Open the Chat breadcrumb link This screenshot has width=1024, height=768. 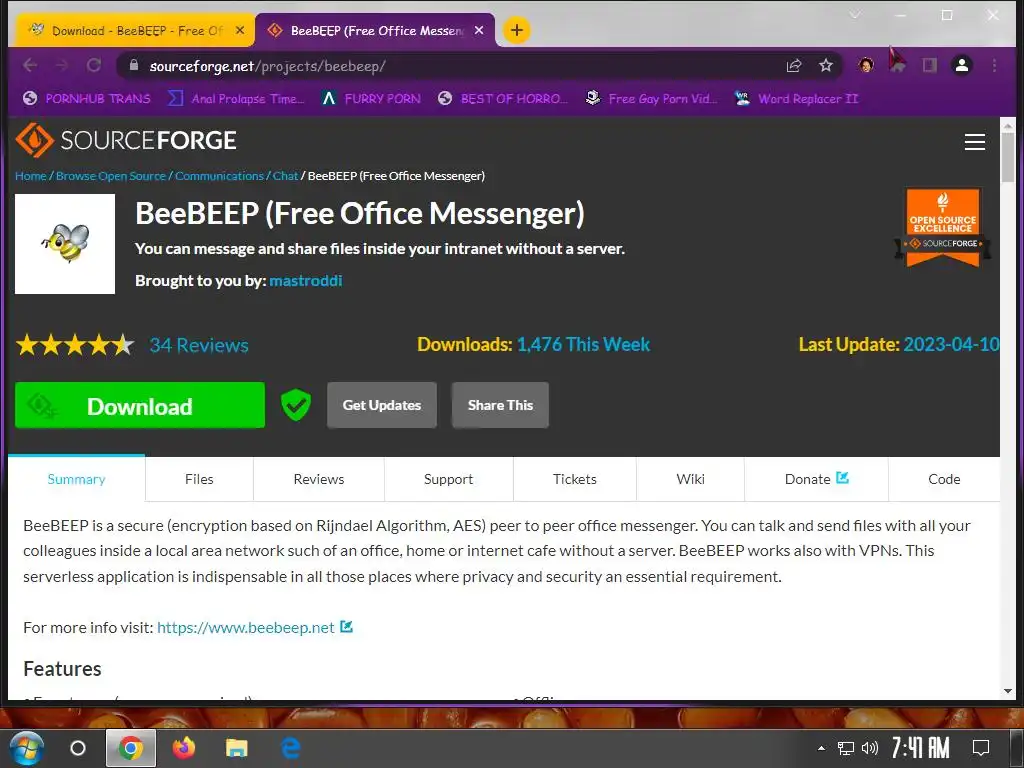point(285,176)
